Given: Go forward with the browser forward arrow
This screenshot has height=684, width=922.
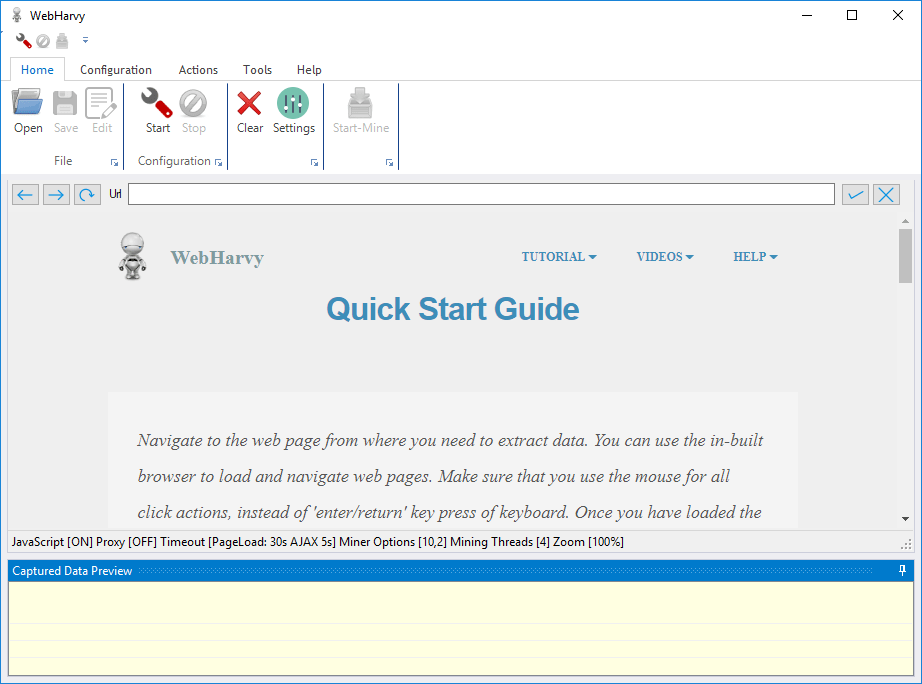Looking at the screenshot, I should [x=56, y=195].
